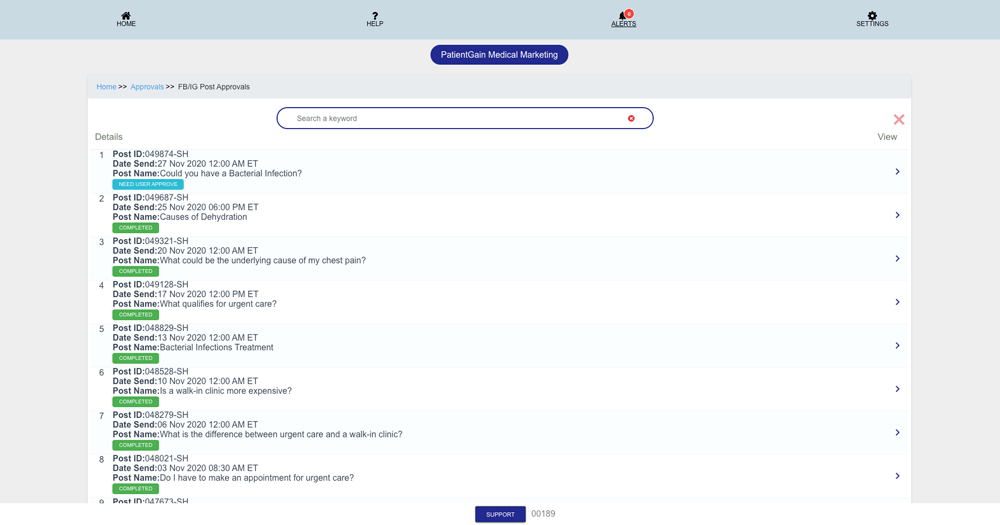
Task: Select post name 'What qualifies for urgent care?'
Action: 218,304
